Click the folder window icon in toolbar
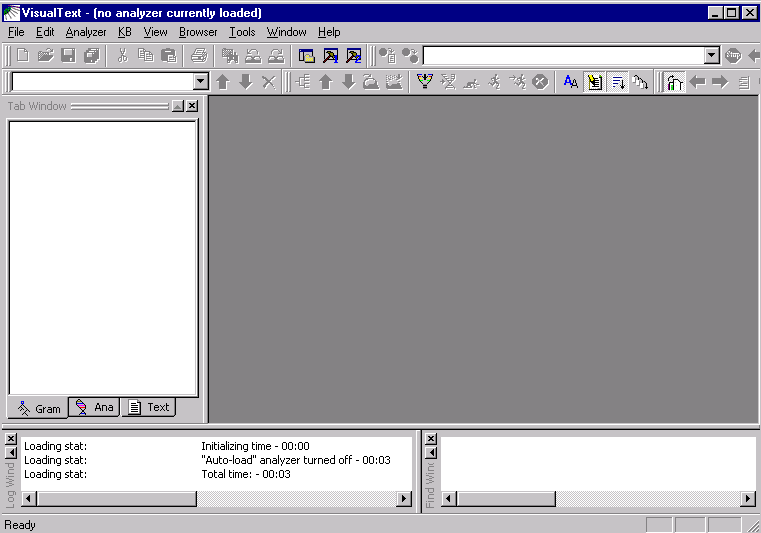The height and width of the screenshot is (533, 761). coord(307,56)
